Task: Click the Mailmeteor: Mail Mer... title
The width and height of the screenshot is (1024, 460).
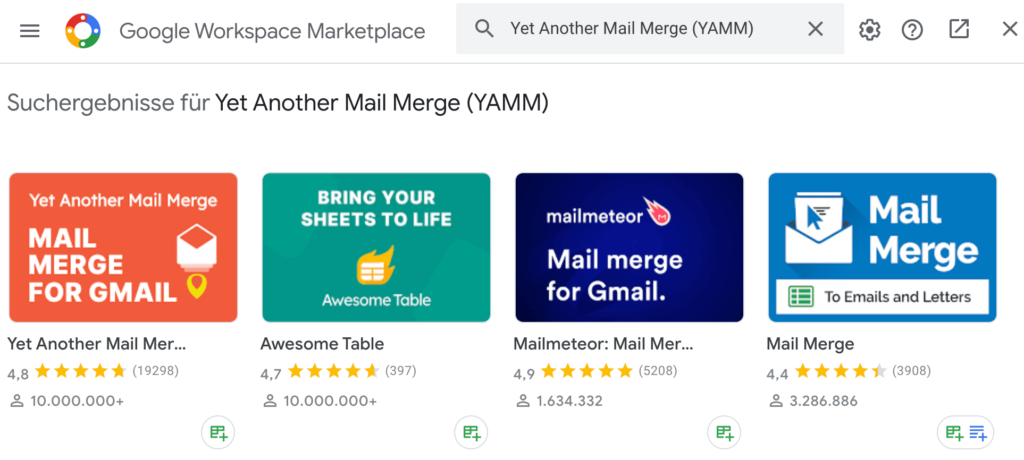Action: click(x=603, y=344)
